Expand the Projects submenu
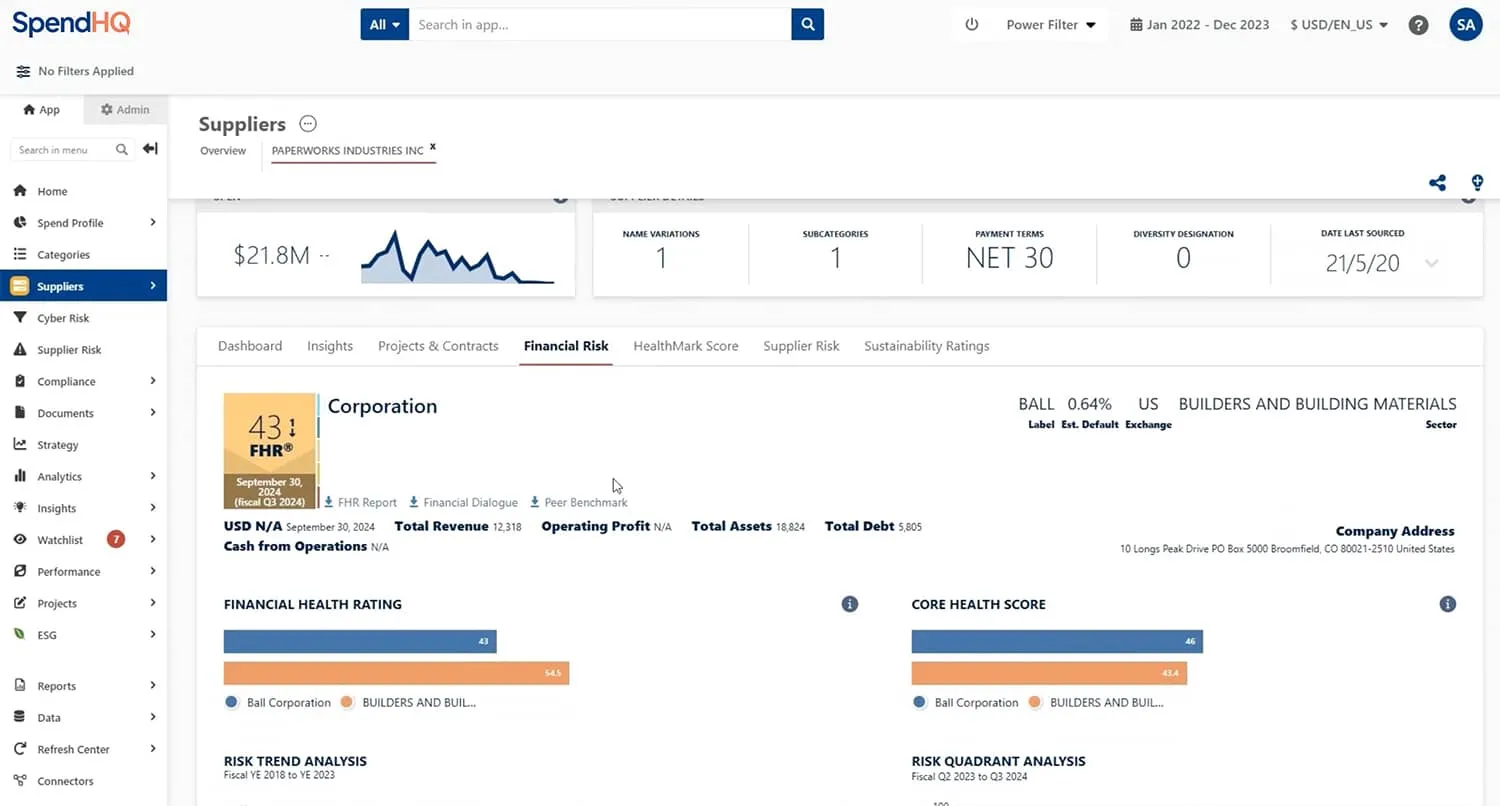 coord(153,604)
